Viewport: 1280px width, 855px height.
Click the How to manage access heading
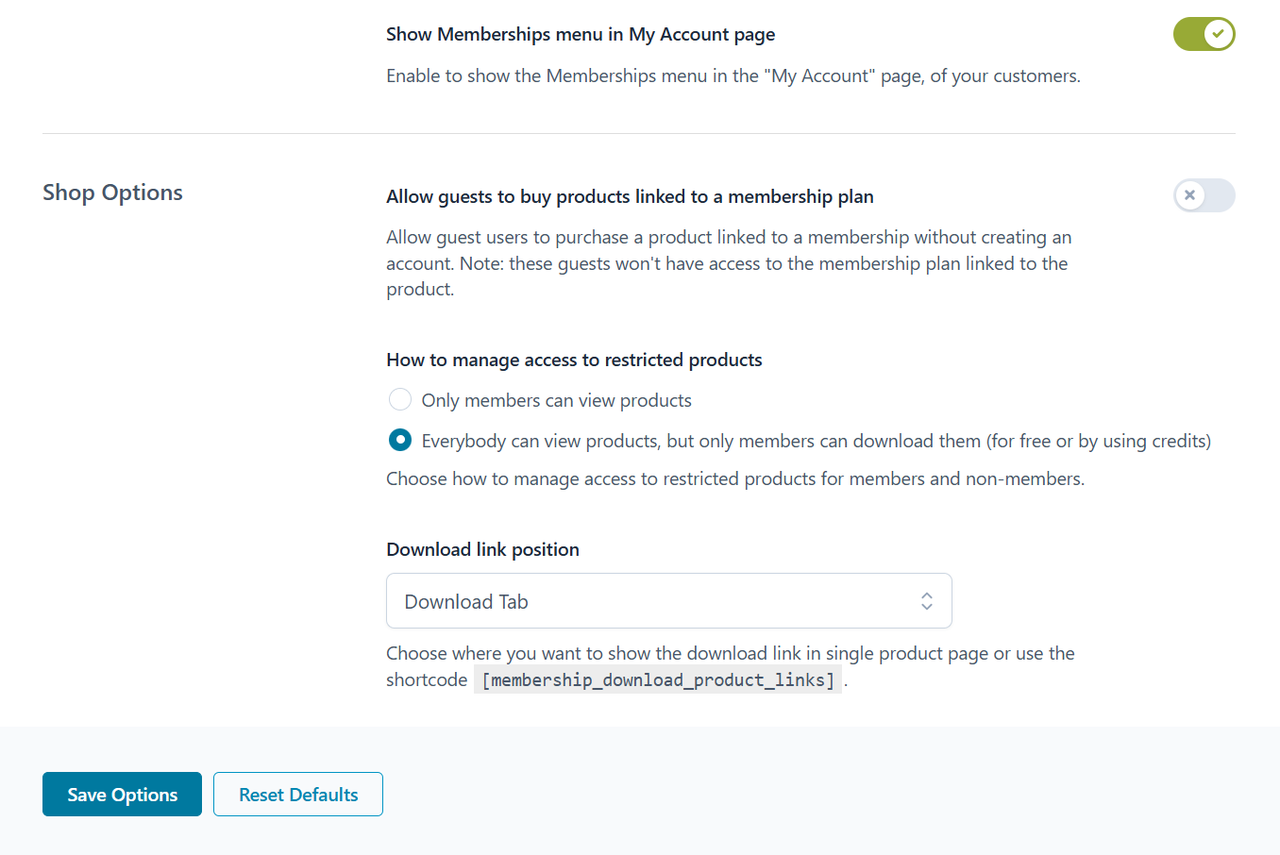pos(574,360)
